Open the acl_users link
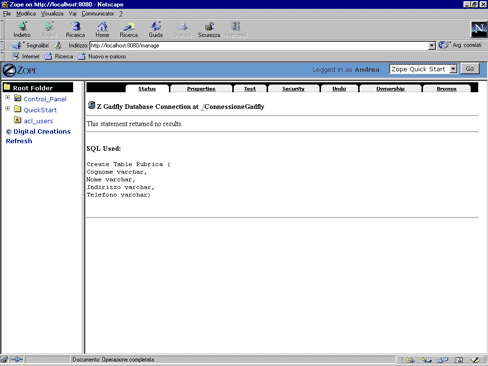This screenshot has height=366, width=488. (x=38, y=121)
